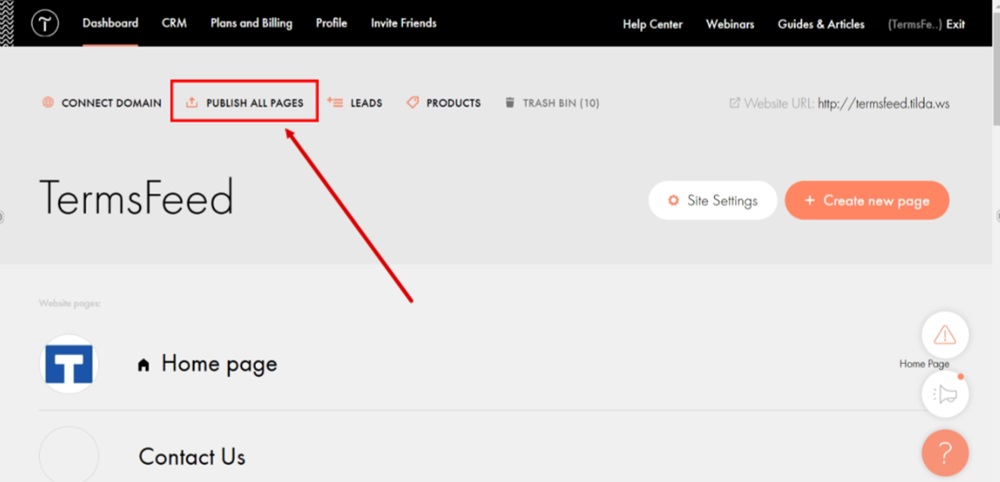This screenshot has height=482, width=1000.
Task: Go to Plans and Billing
Action: pos(251,24)
